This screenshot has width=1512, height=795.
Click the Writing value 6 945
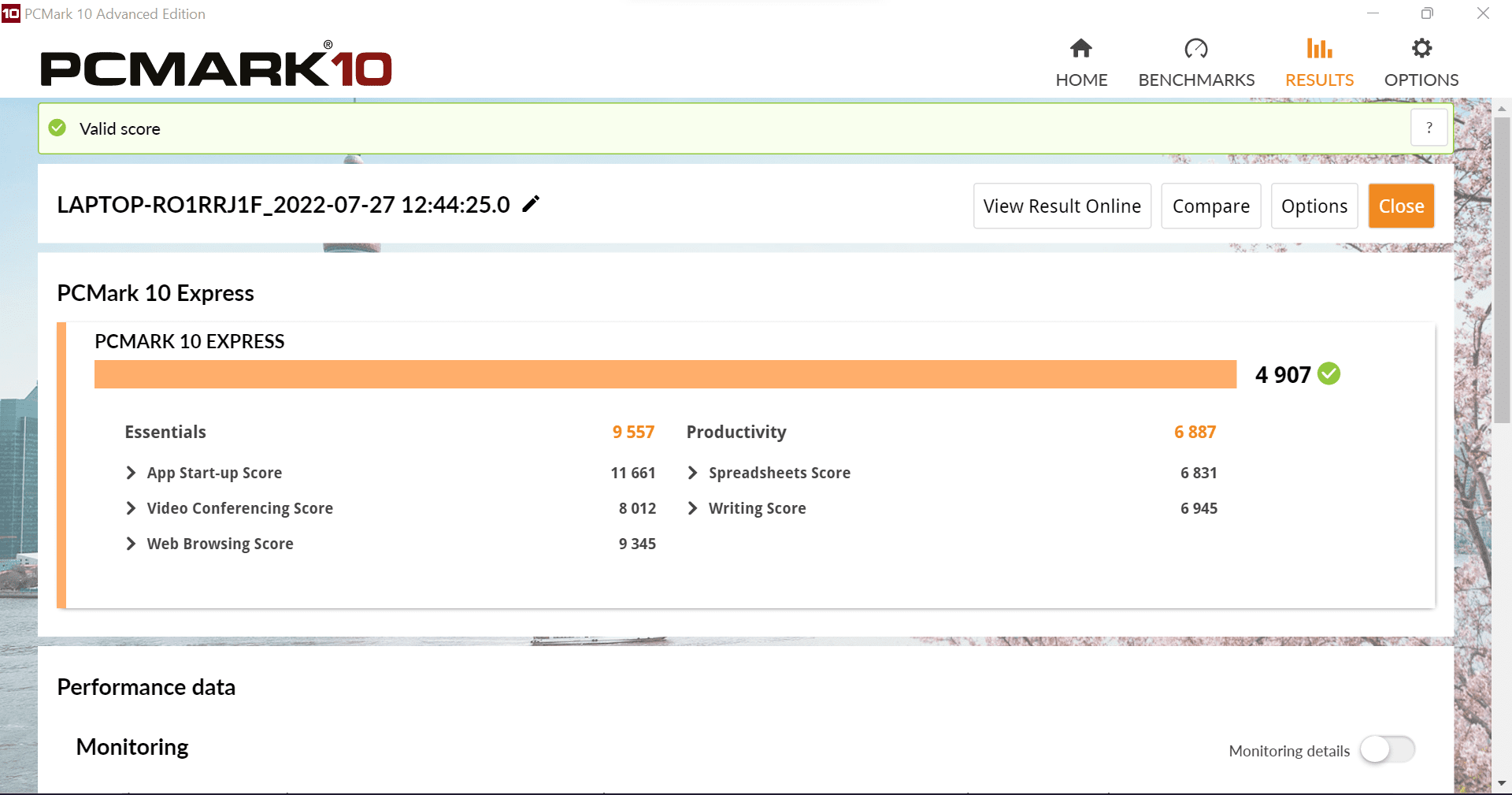(1199, 508)
